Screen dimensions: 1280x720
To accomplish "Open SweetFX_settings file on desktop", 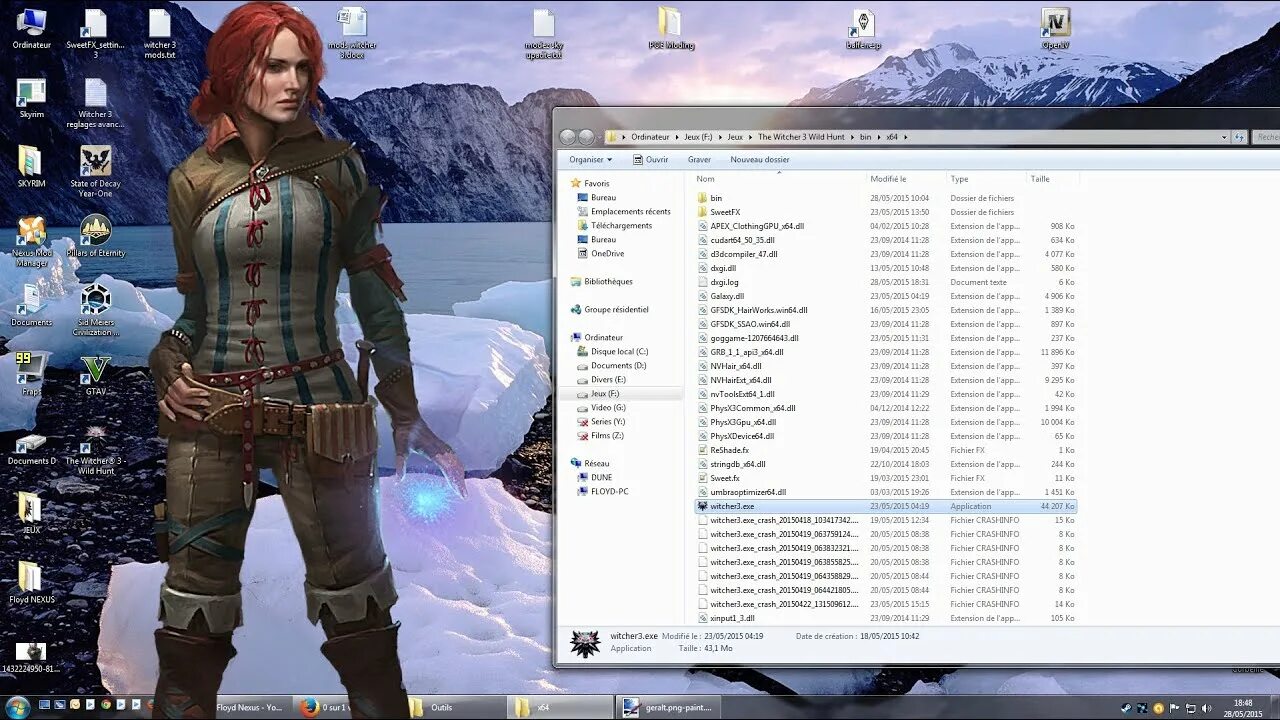I will point(95,33).
